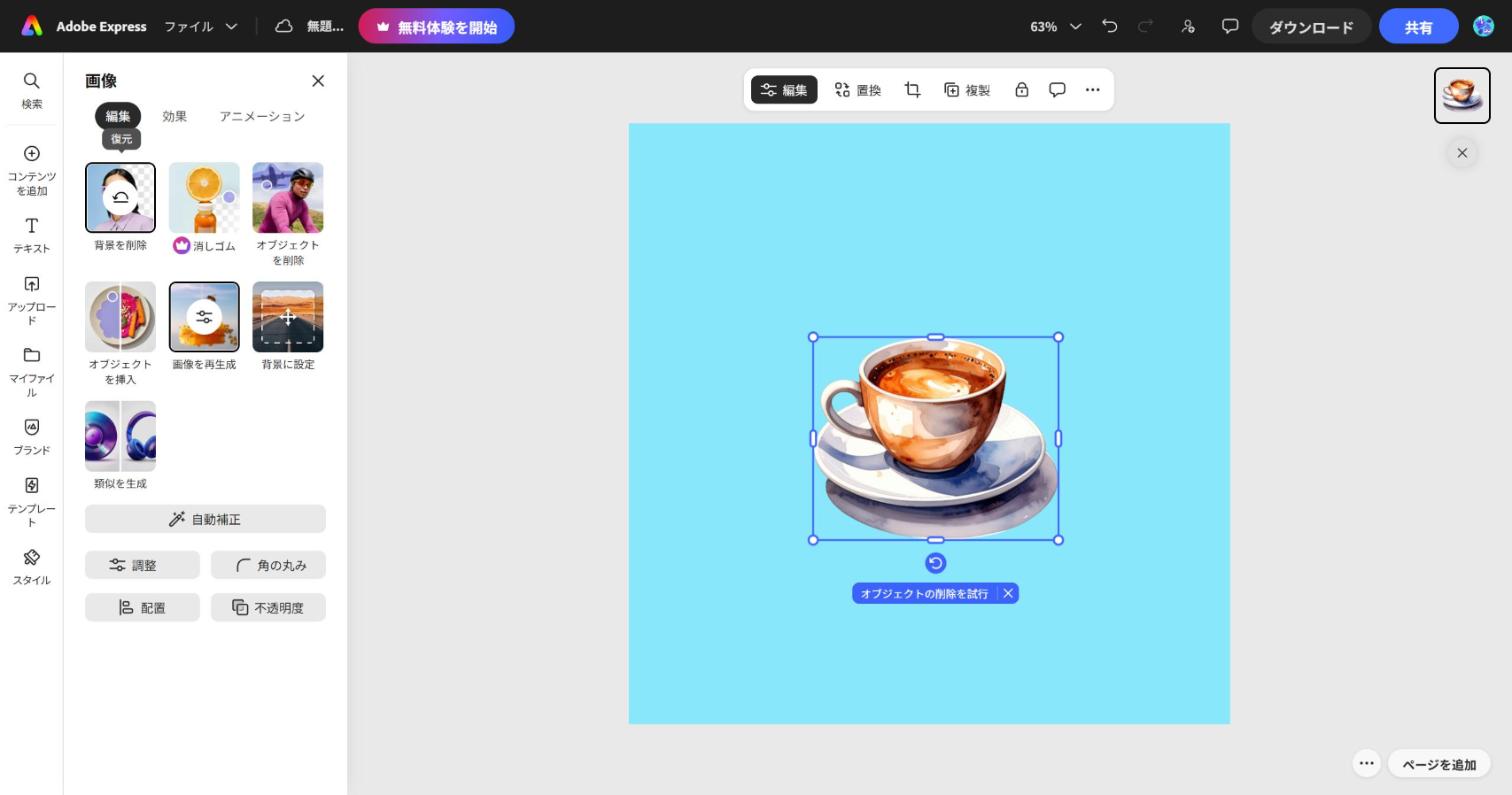
Task: Undo the last action
Action: (x=1109, y=27)
